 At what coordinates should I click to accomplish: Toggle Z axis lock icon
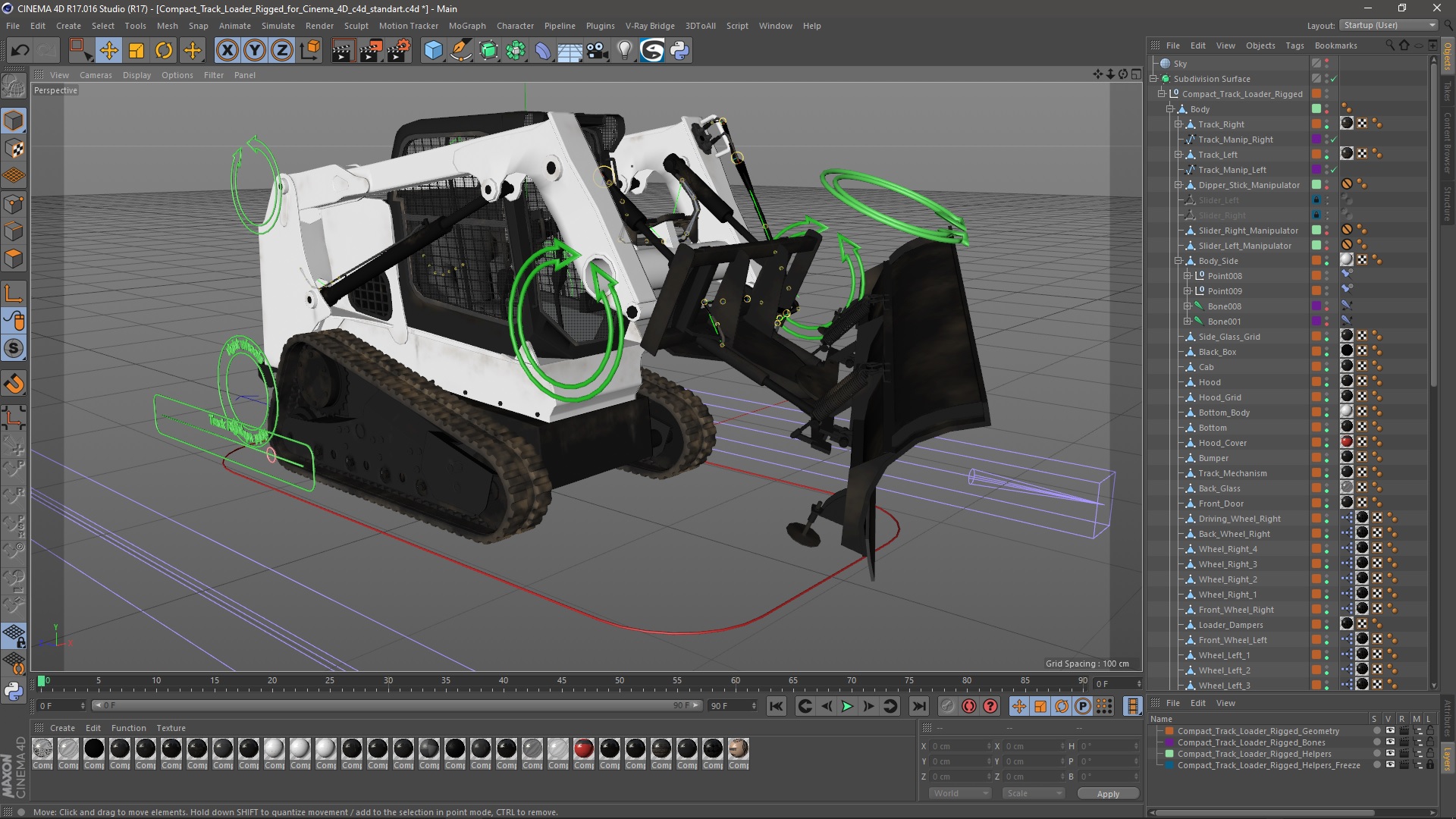tap(282, 51)
